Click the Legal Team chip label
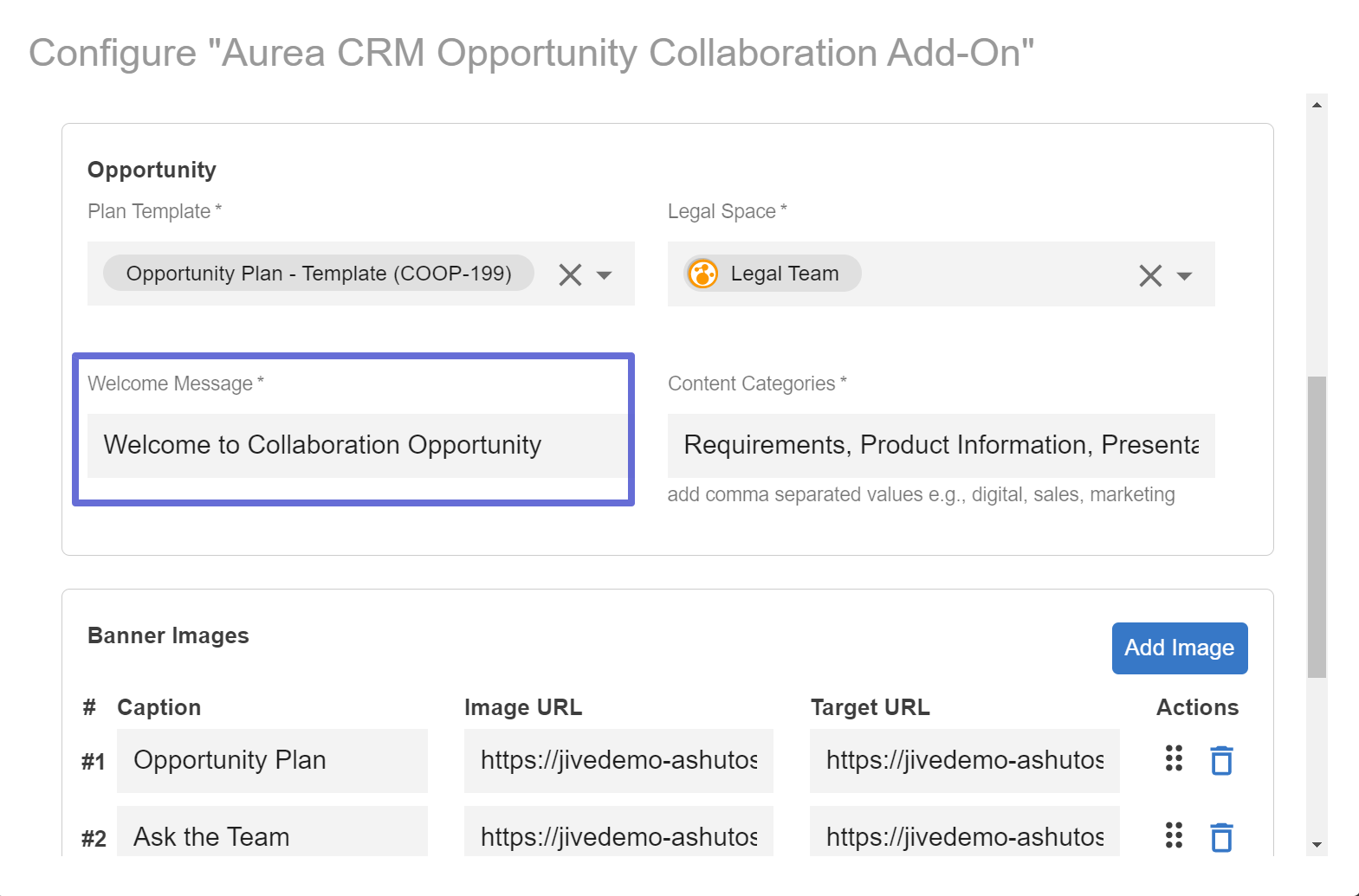This screenshot has width=1359, height=896. 785,274
